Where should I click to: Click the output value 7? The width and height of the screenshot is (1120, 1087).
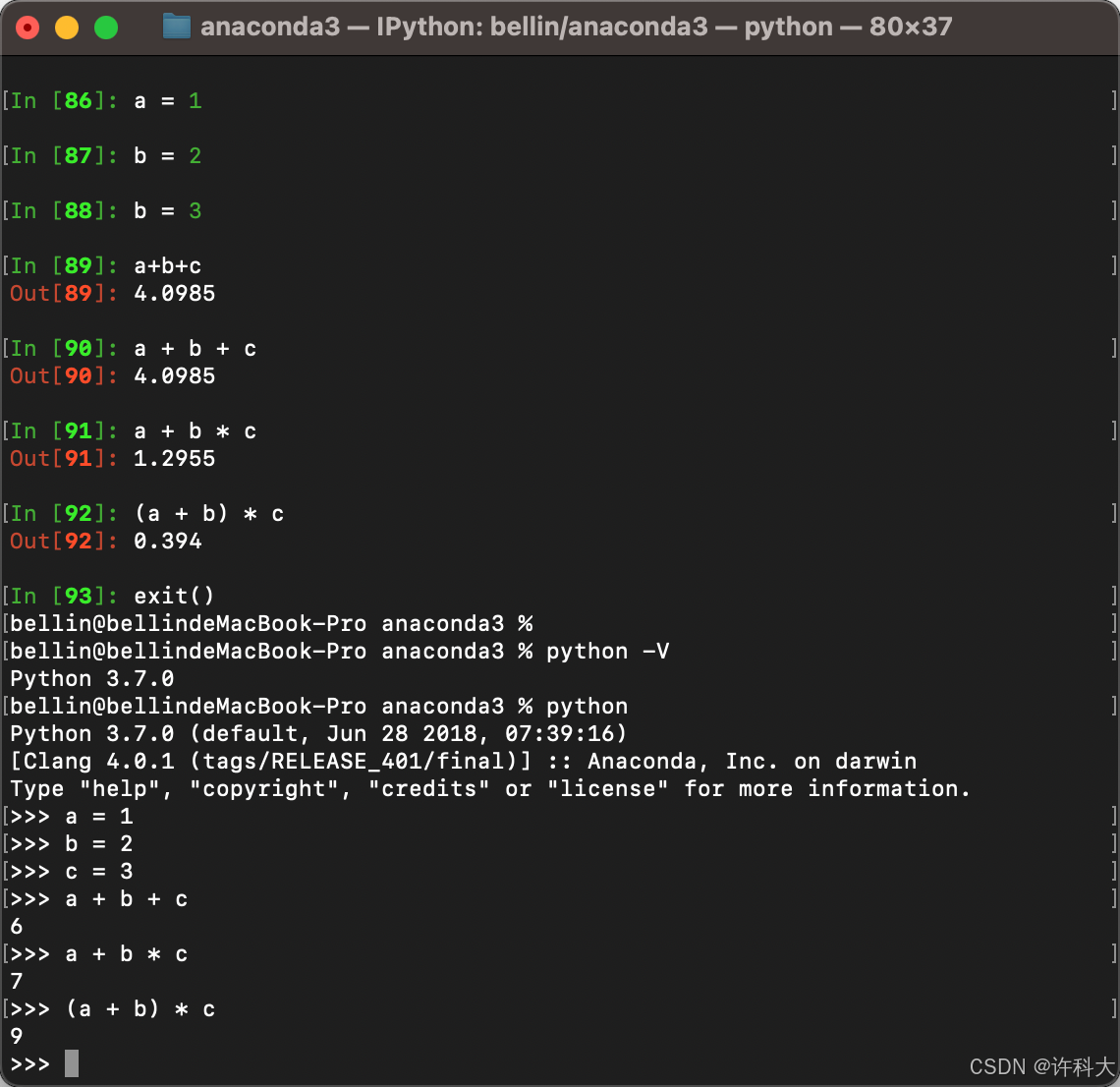point(17,982)
